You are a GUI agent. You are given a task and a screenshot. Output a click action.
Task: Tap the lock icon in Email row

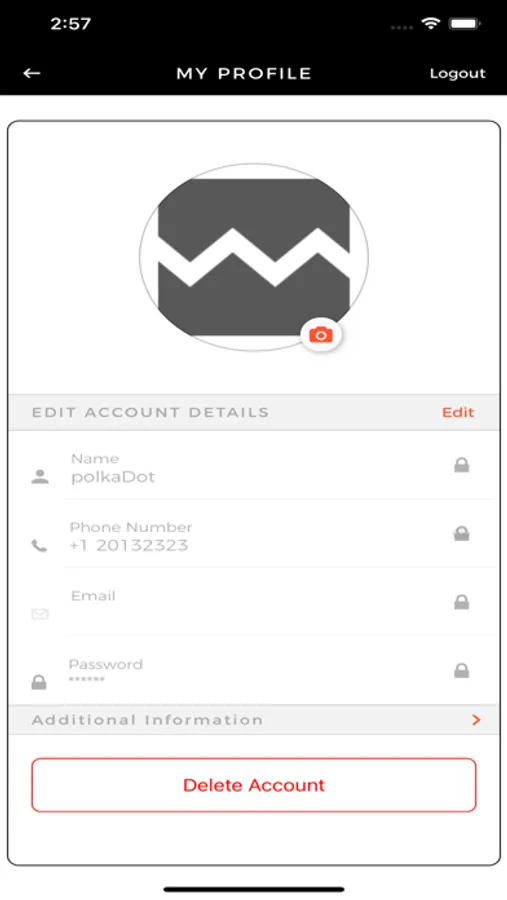(x=462, y=602)
